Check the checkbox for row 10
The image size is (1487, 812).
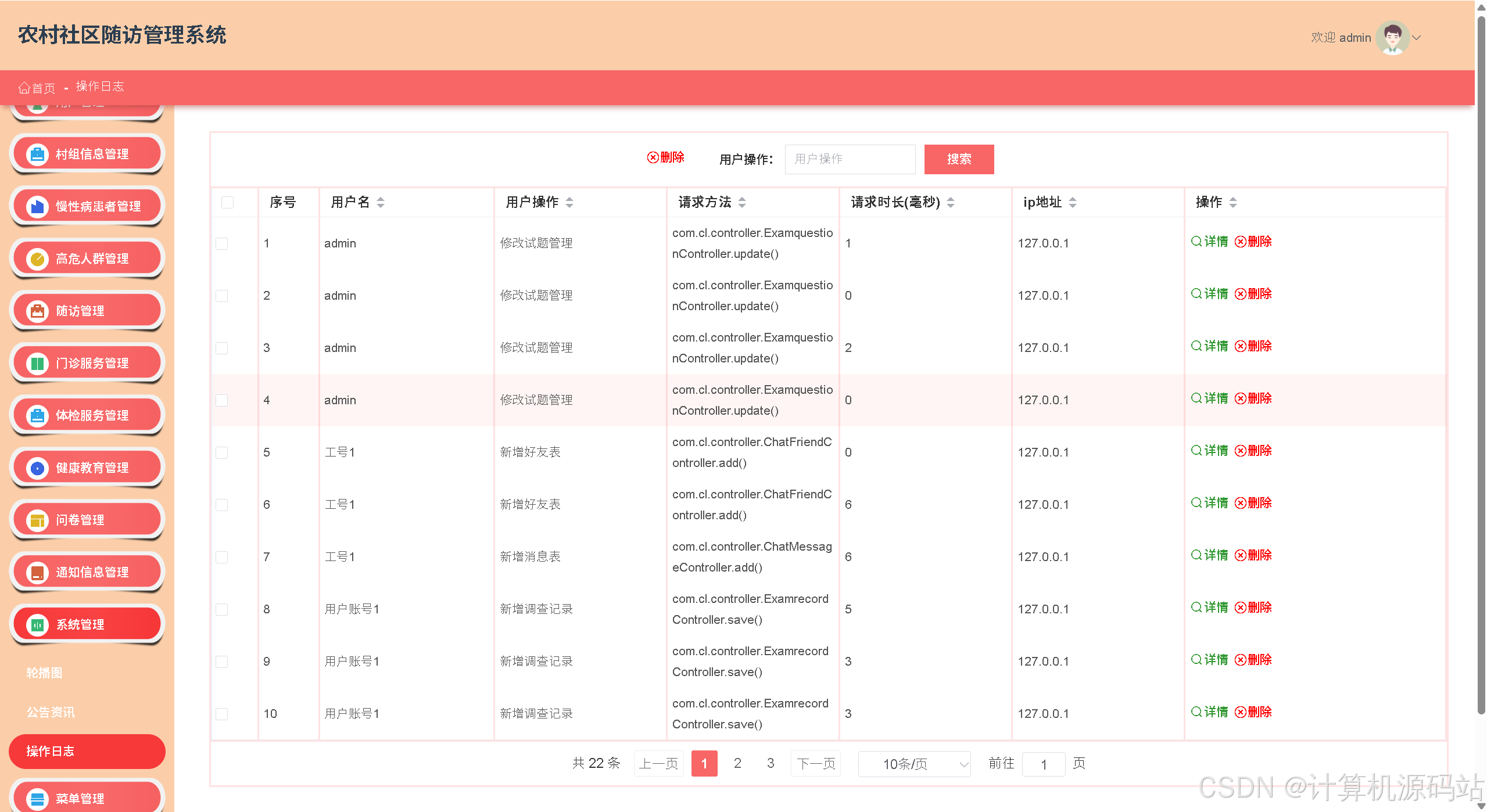point(221,714)
